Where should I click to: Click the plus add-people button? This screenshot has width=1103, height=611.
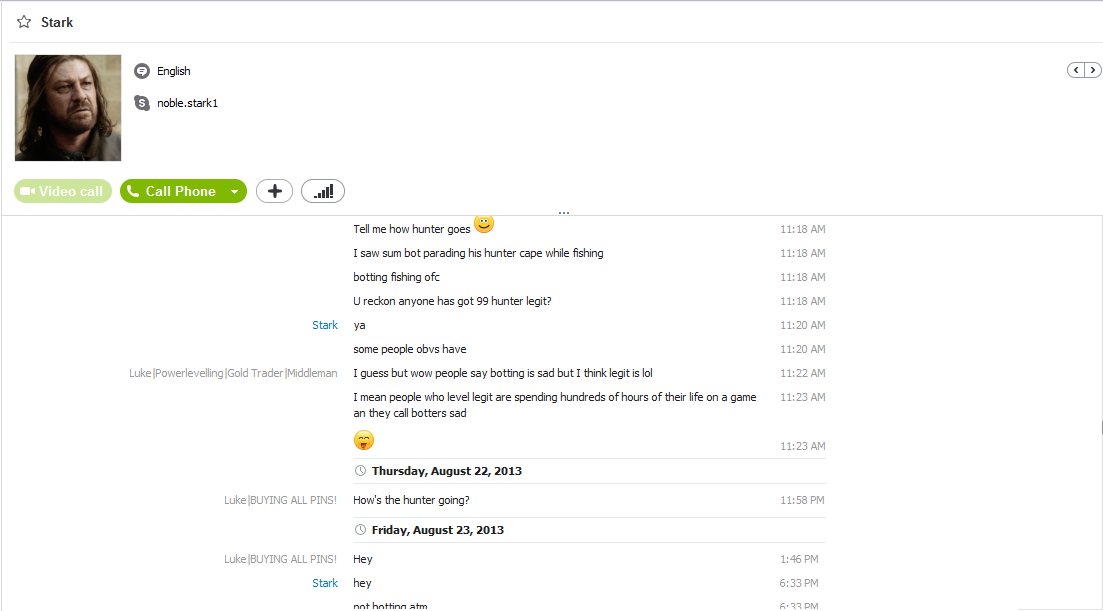pyautogui.click(x=274, y=191)
